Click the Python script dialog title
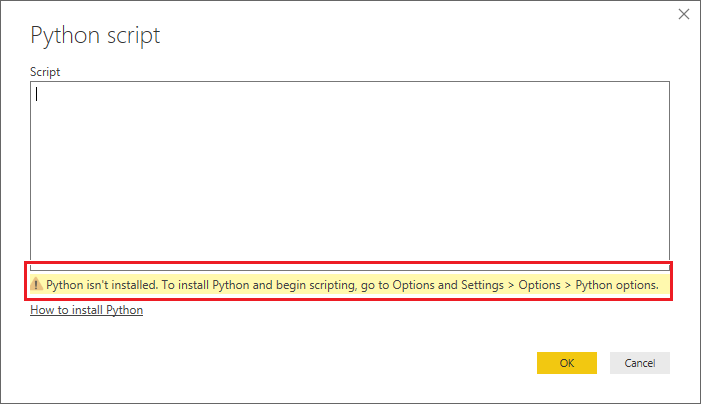This screenshot has width=701, height=404. tap(95, 35)
